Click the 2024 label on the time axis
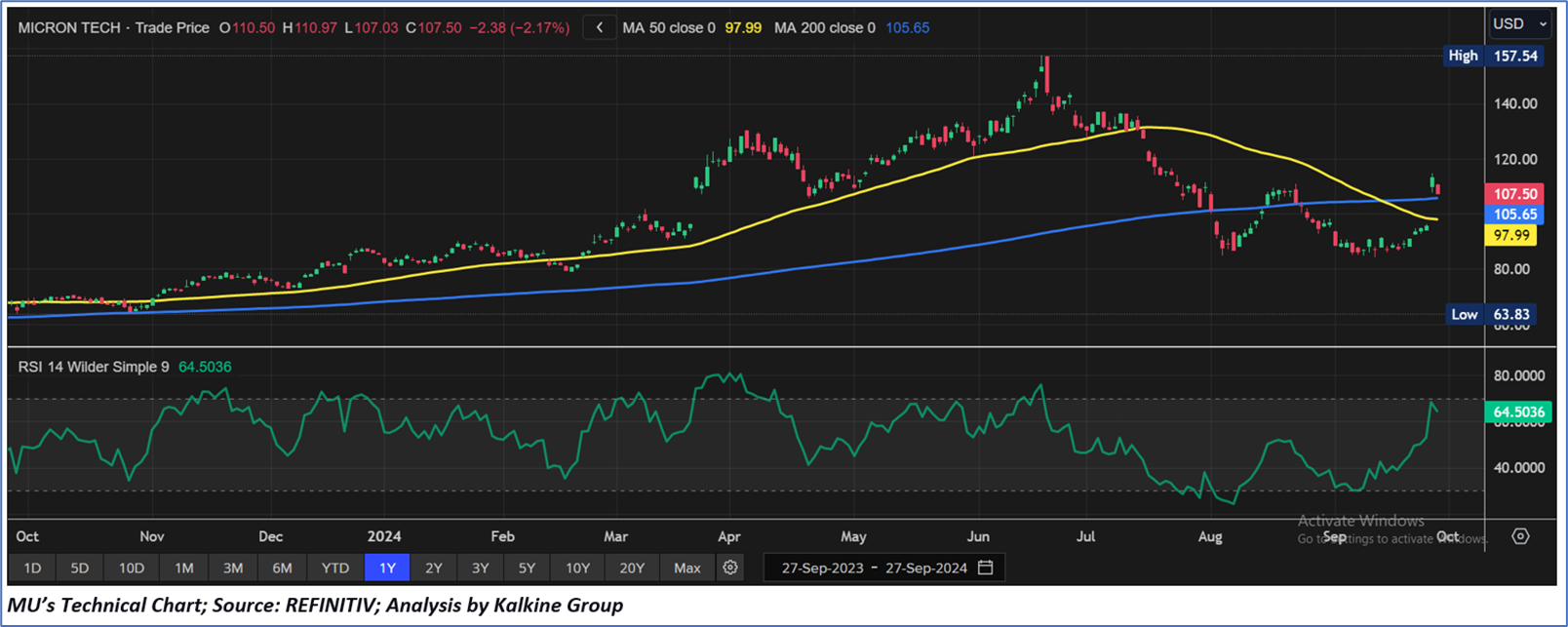The width and height of the screenshot is (1568, 627). pyautogui.click(x=384, y=536)
